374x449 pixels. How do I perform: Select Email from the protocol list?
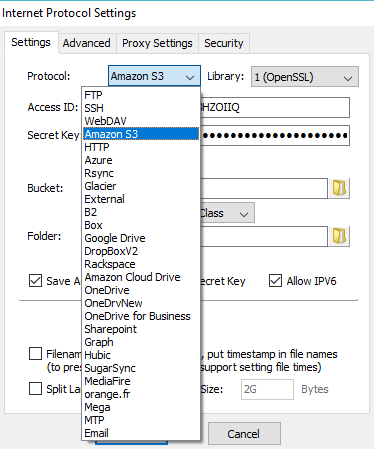[141, 433]
